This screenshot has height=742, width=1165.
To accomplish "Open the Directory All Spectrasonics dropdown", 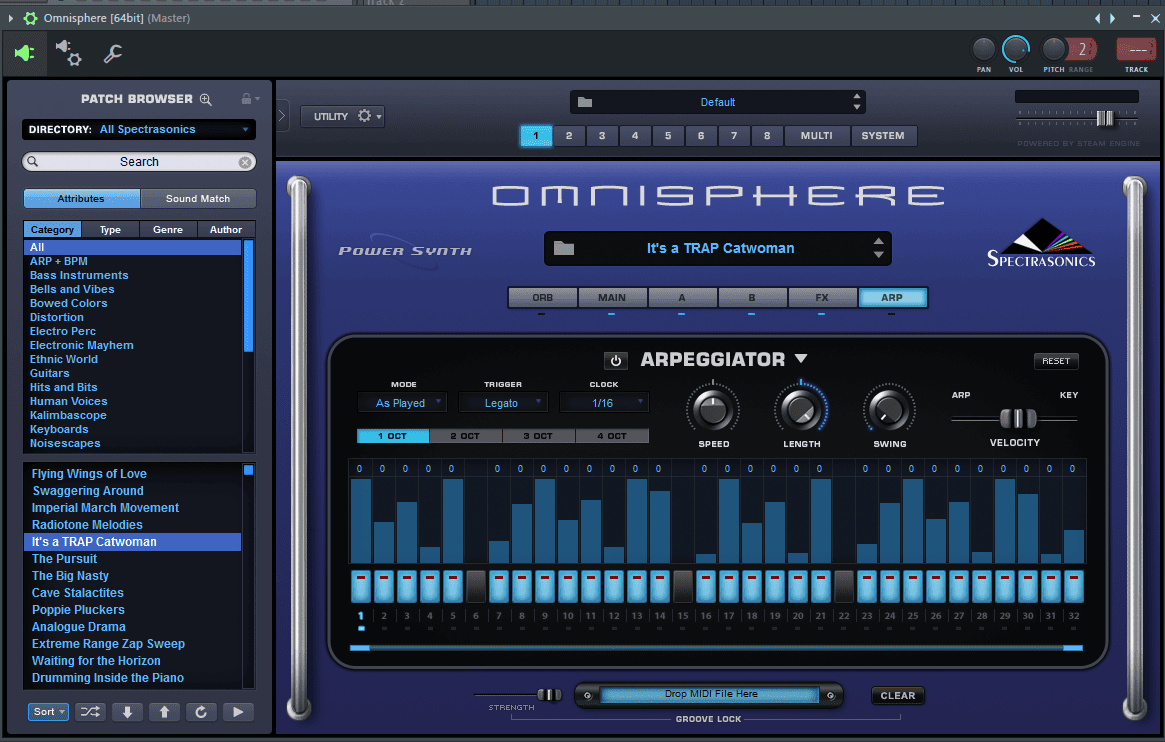I will tap(139, 129).
